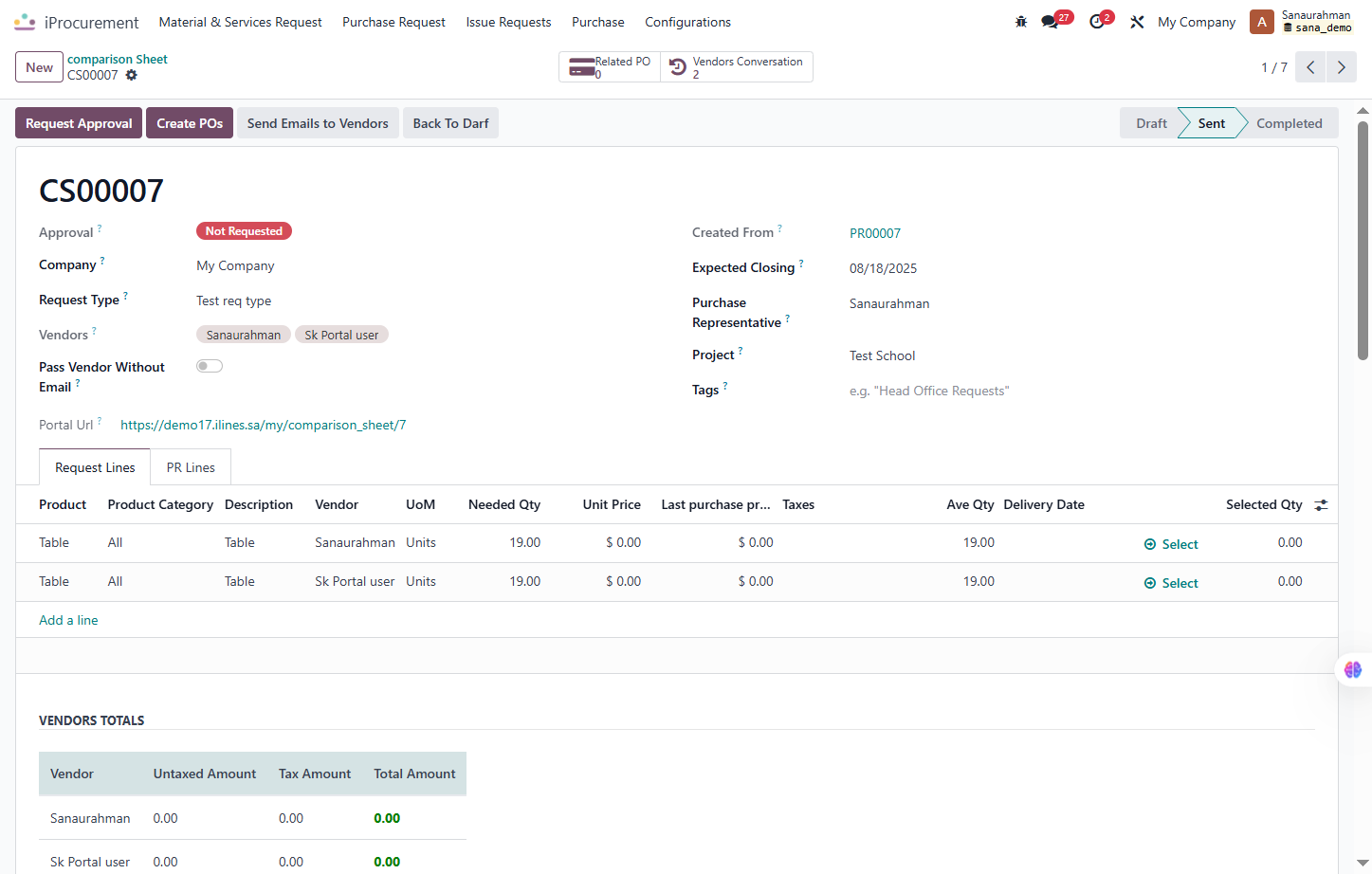The width and height of the screenshot is (1372, 874).
Task: Open Vendors Conversation smart button
Action: (737, 67)
